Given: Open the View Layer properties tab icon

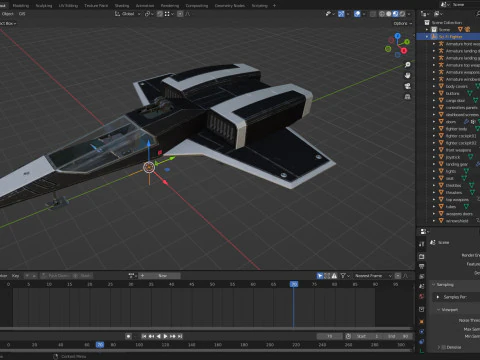Looking at the screenshot, I should click(x=422, y=276).
